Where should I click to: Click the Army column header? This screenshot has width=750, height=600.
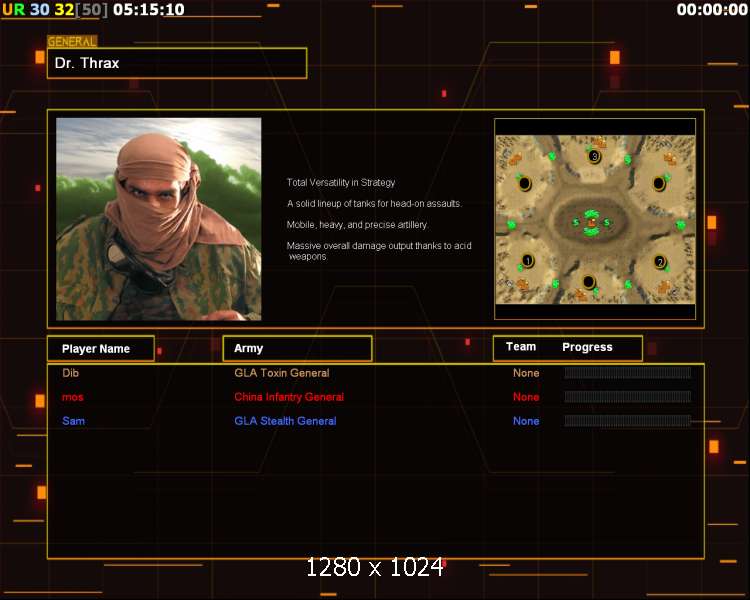(298, 348)
